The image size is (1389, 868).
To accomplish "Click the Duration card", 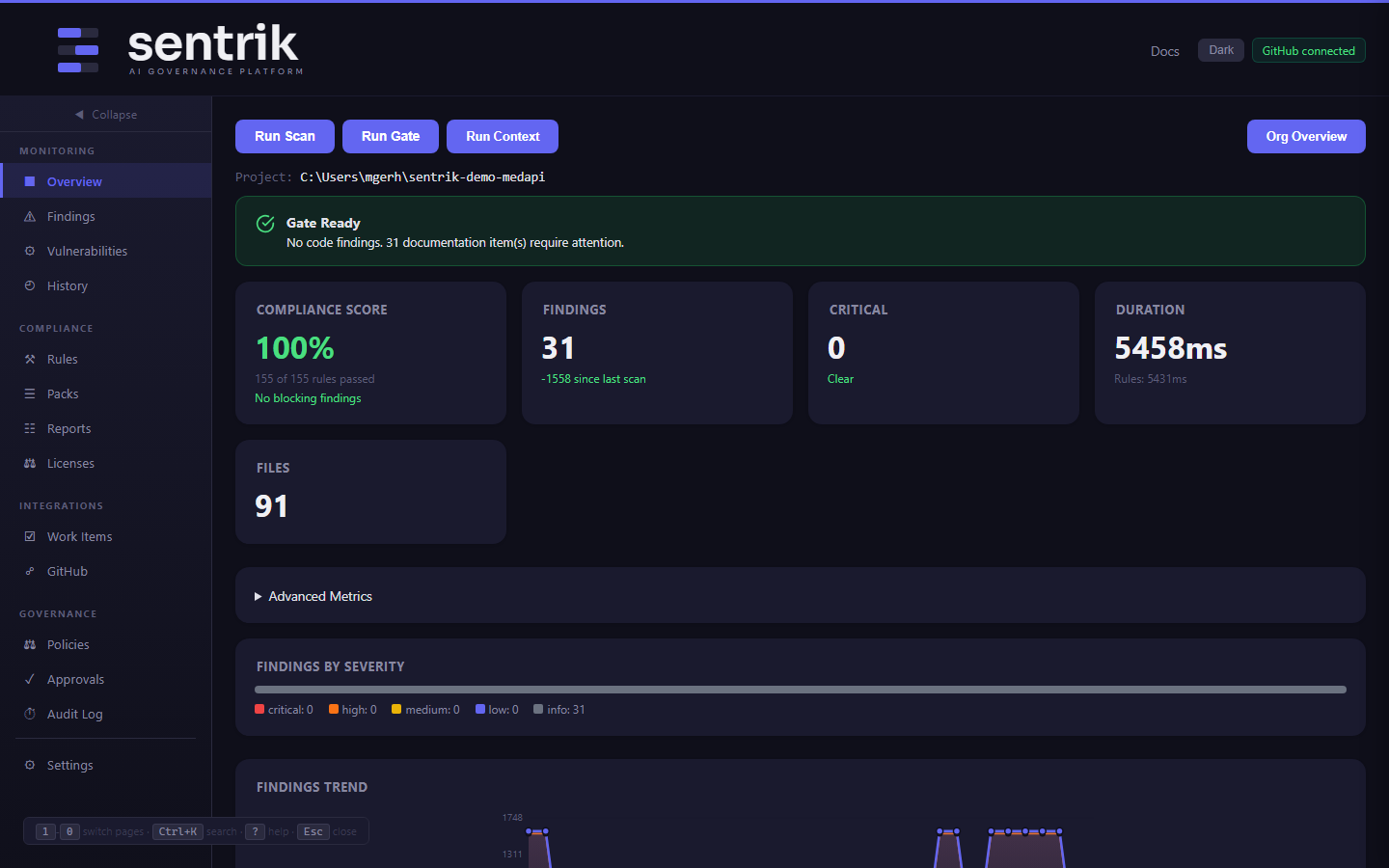I will click(x=1230, y=353).
